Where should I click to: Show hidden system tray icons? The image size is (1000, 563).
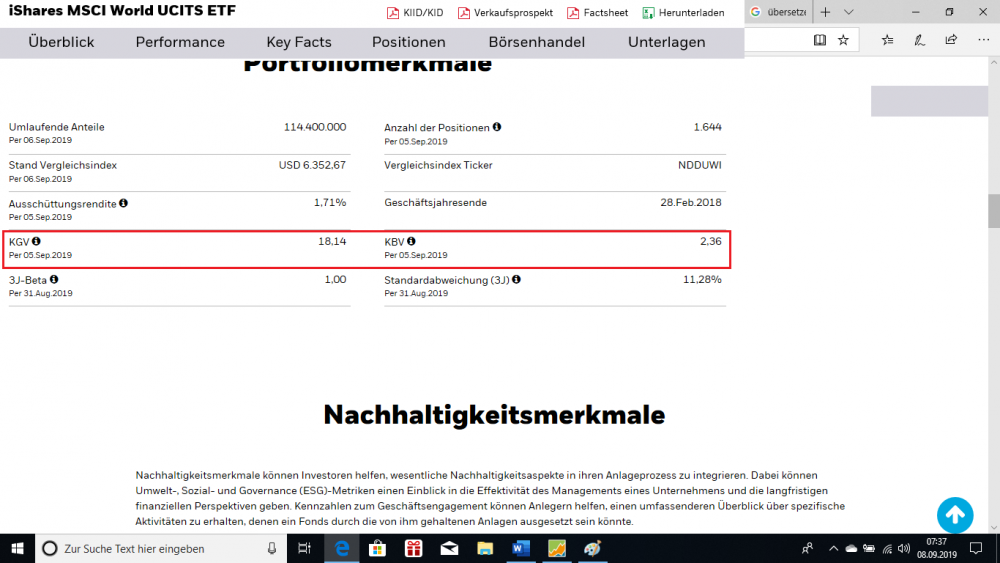[x=833, y=548]
